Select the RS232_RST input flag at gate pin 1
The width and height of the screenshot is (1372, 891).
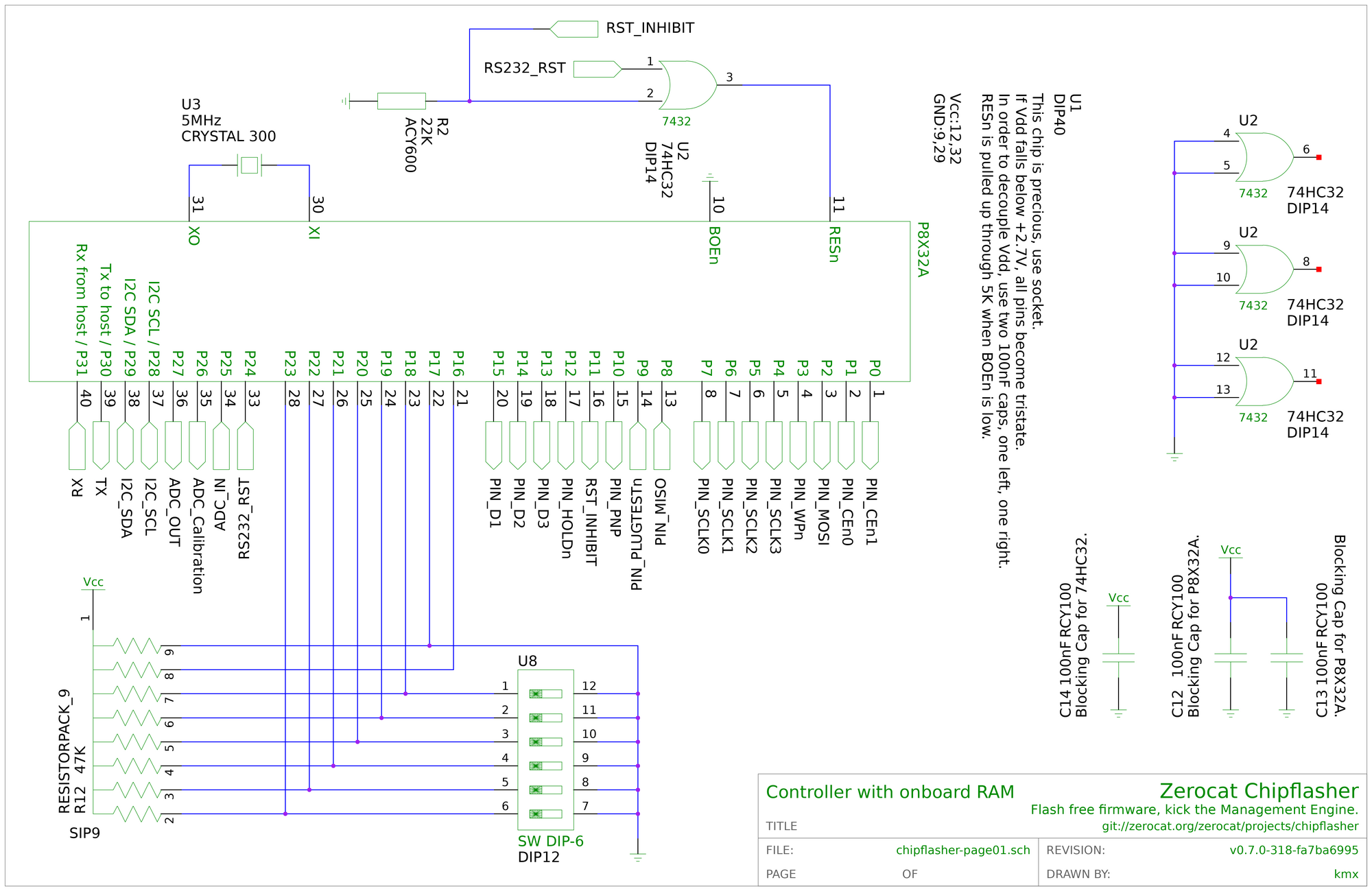point(598,69)
